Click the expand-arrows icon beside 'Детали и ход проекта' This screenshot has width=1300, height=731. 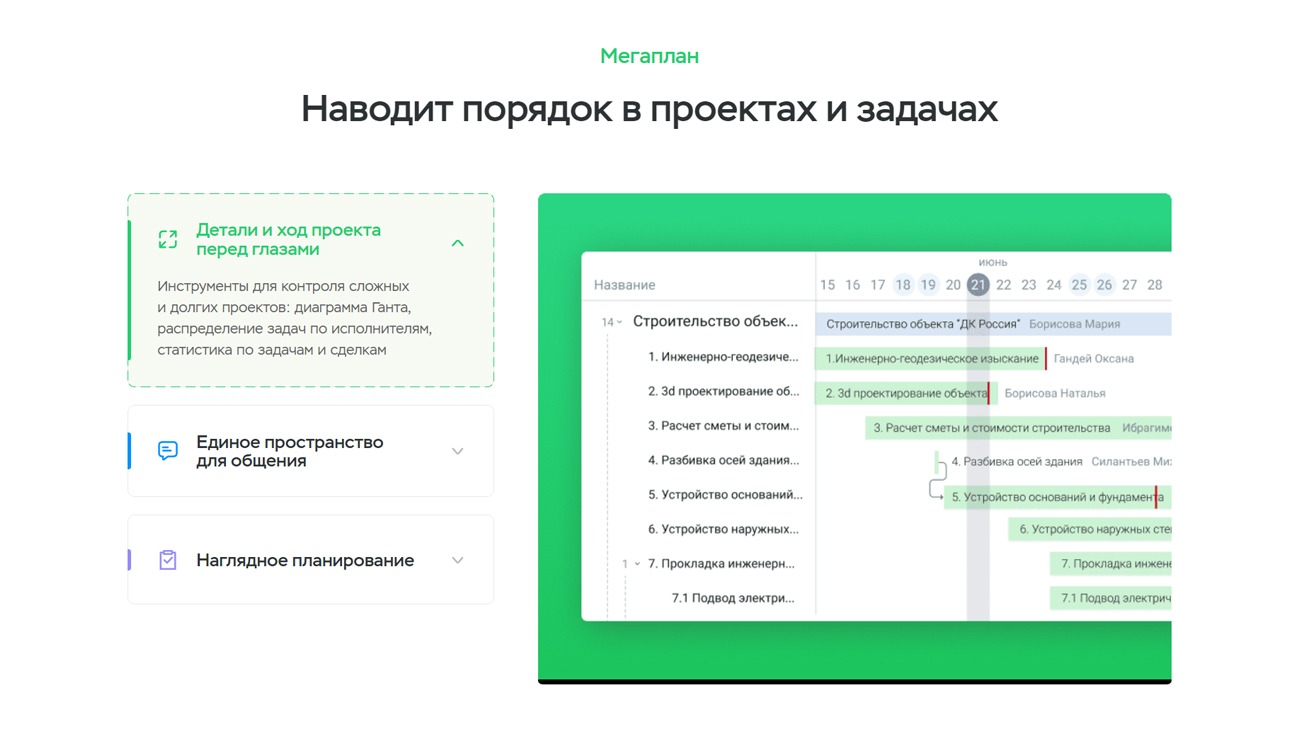[x=168, y=240]
